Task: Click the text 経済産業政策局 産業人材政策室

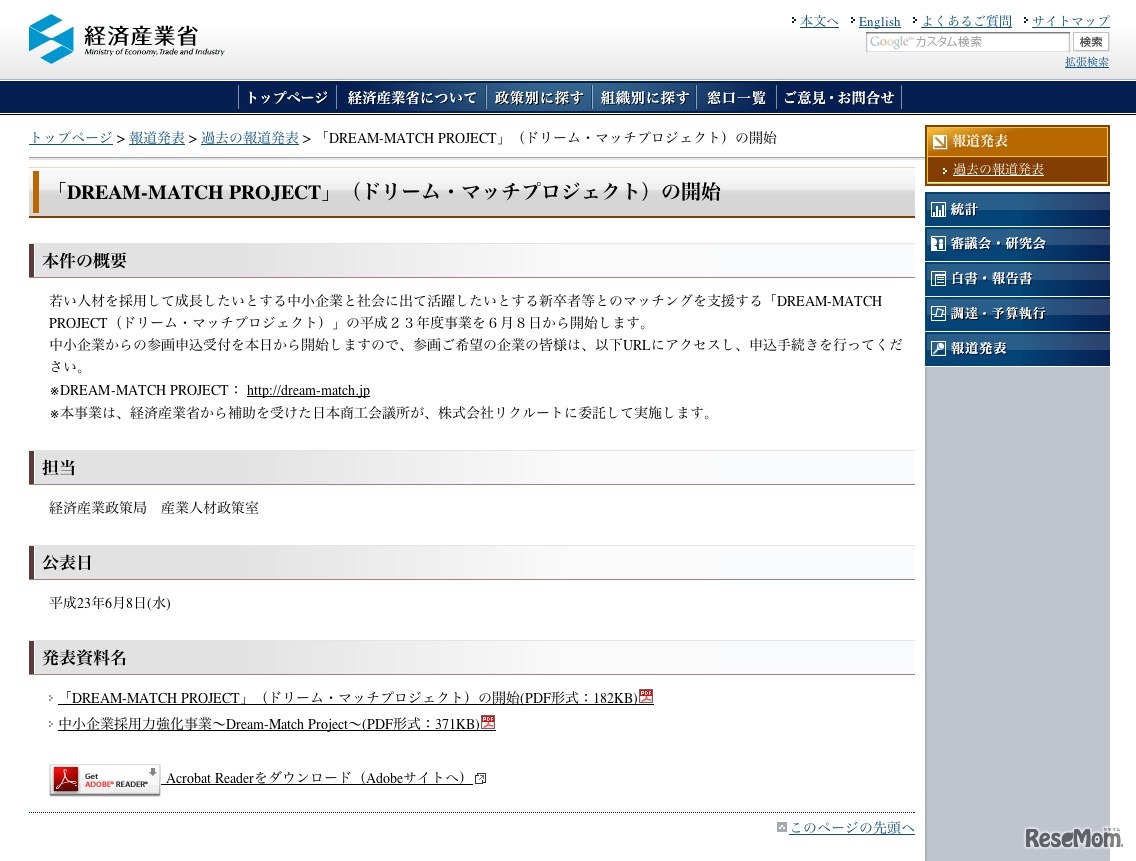Action: (154, 507)
